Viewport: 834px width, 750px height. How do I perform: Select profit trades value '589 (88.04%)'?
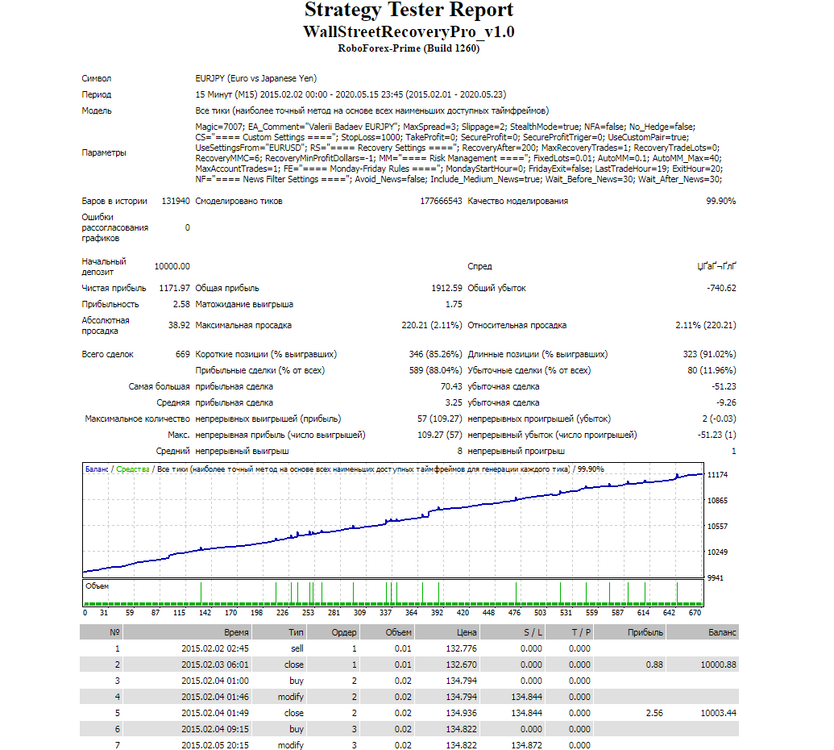[x=435, y=370]
